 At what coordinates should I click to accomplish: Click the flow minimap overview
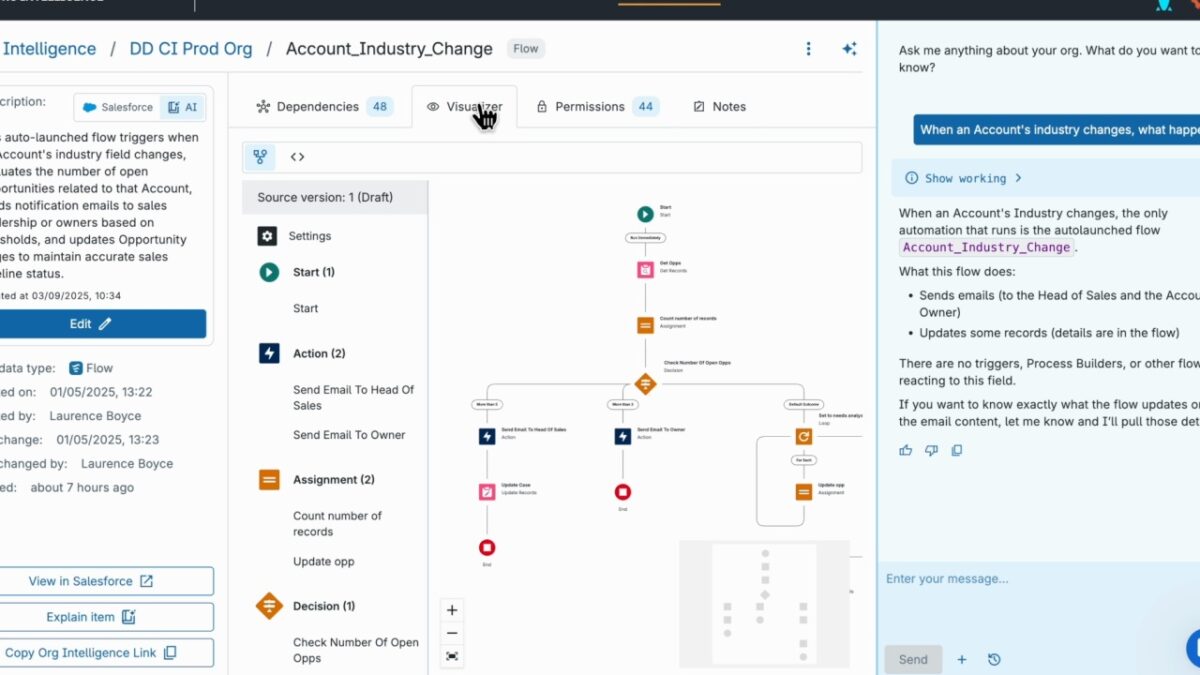764,603
